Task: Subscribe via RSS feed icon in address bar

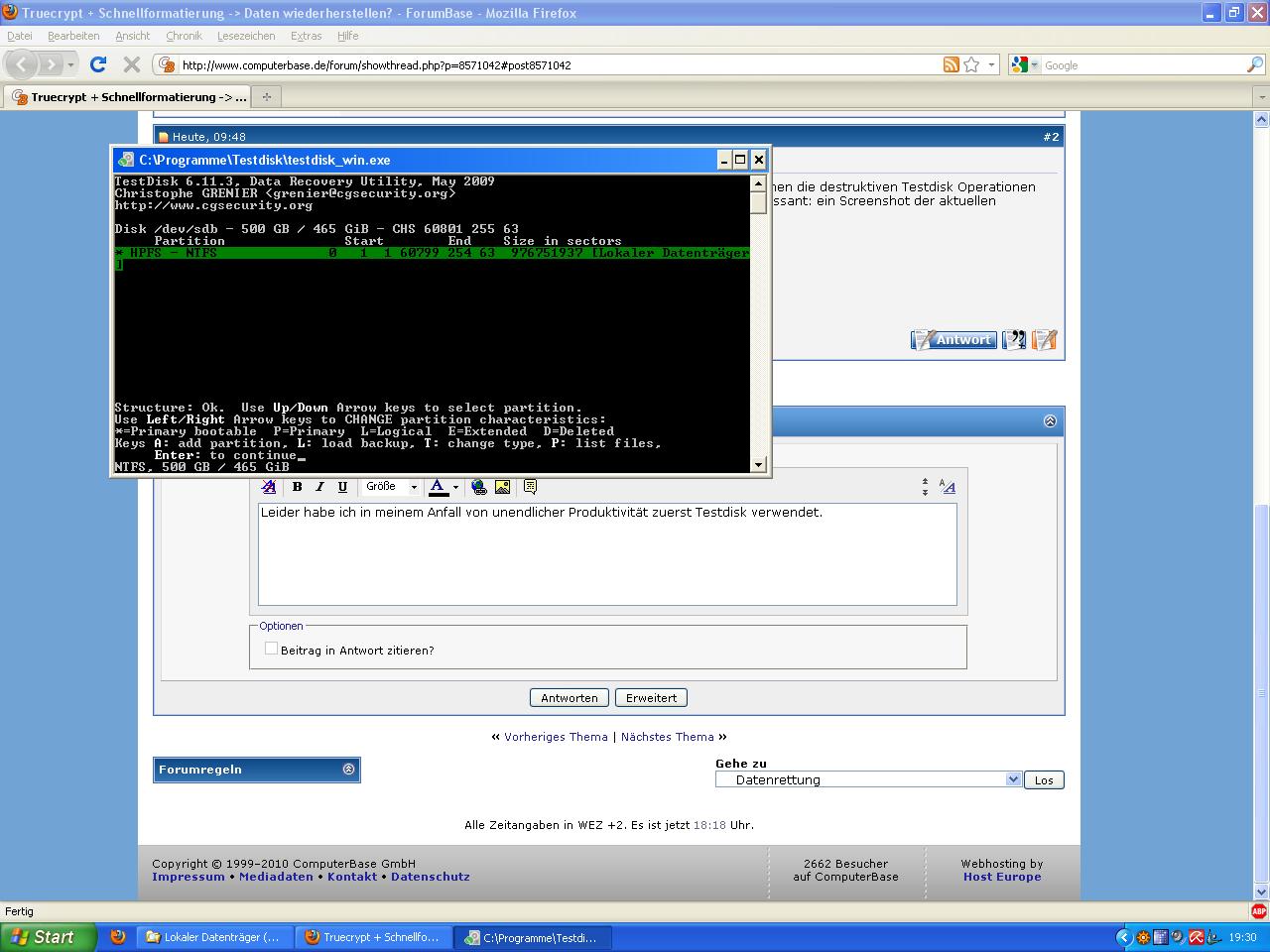Action: pos(951,64)
